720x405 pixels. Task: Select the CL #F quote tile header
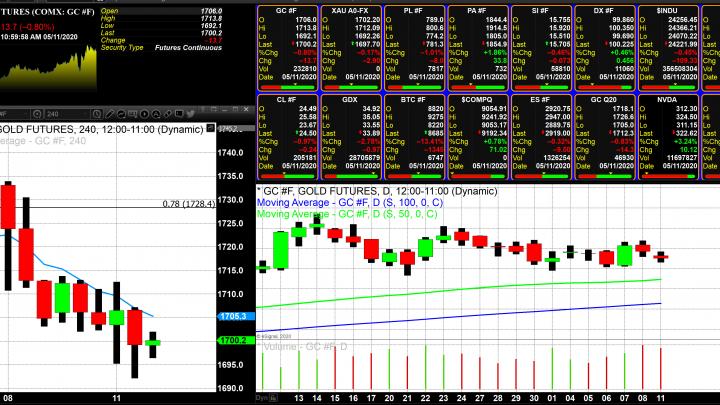(287, 99)
